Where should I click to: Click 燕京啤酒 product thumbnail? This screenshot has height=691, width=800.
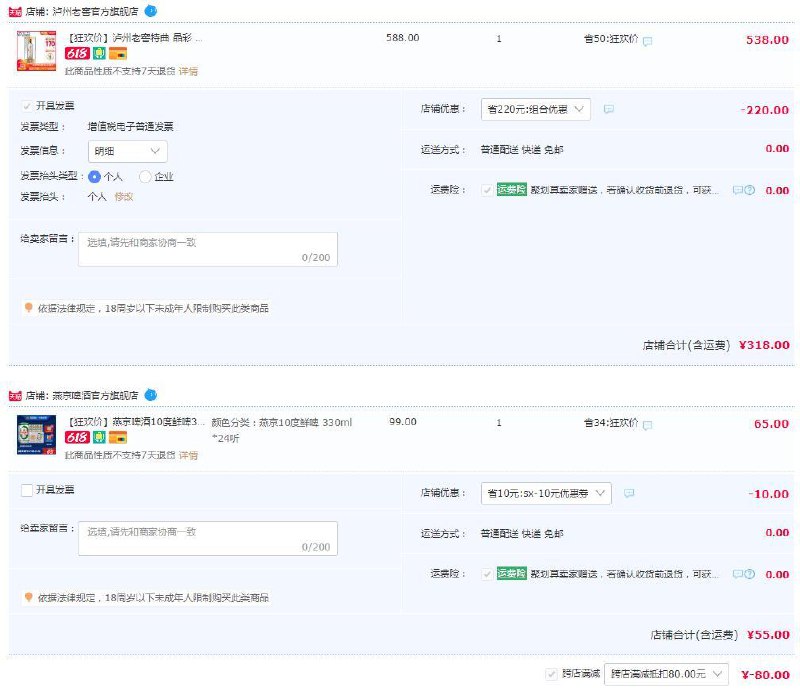click(x=36, y=435)
